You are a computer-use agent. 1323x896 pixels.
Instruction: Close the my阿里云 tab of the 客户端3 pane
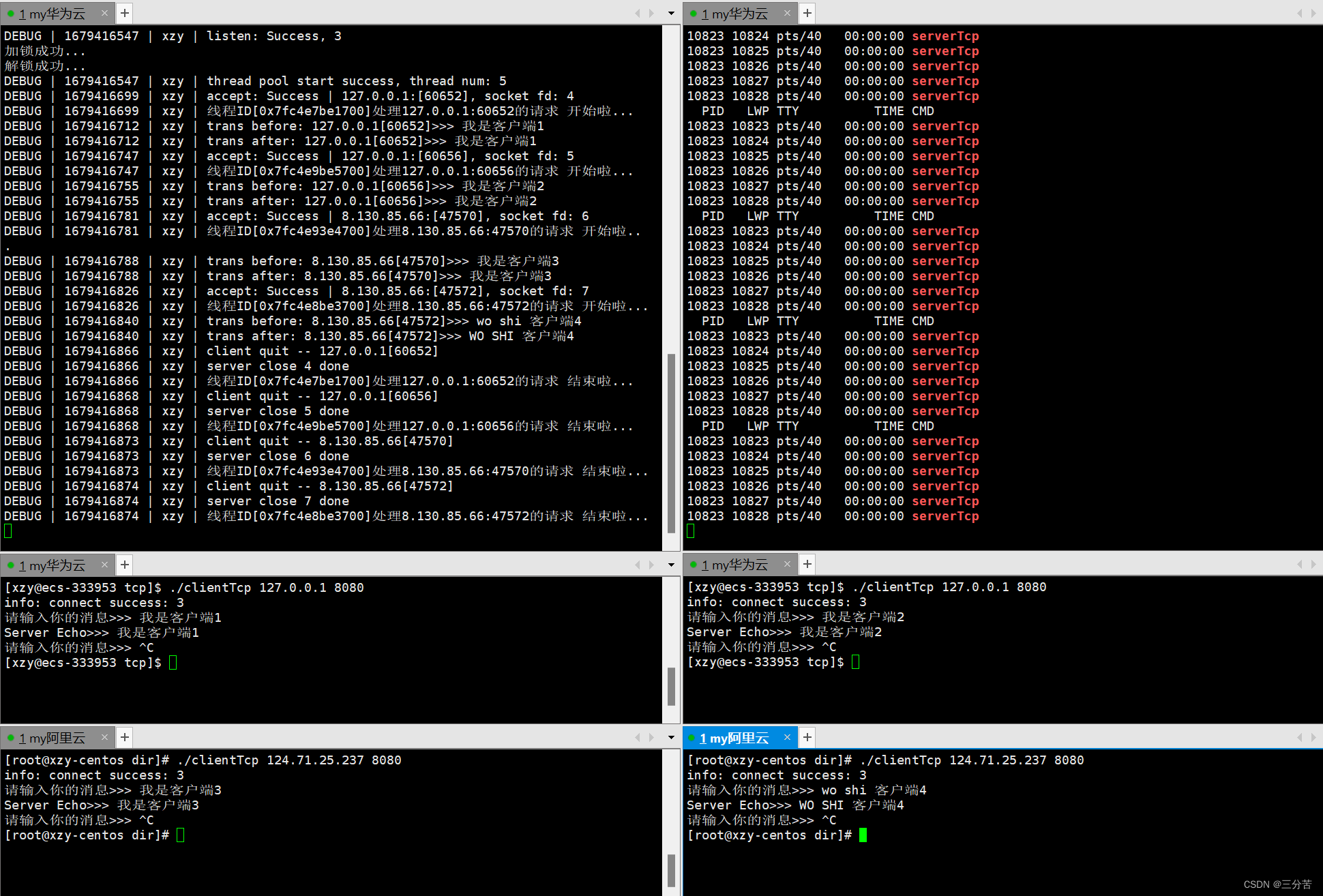point(104,737)
